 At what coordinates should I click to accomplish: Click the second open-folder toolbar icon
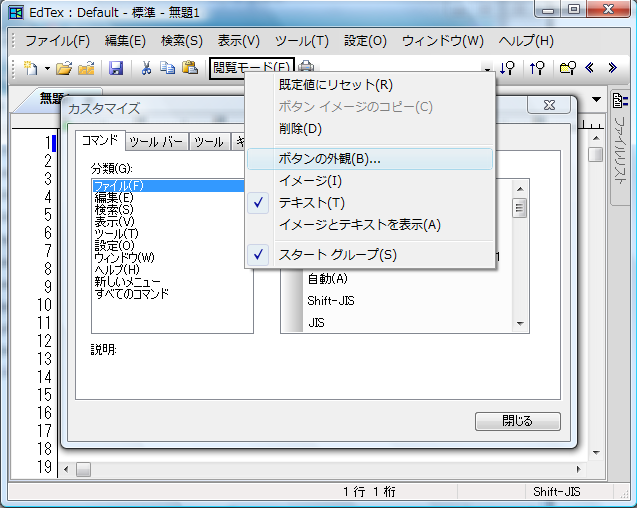(86, 68)
